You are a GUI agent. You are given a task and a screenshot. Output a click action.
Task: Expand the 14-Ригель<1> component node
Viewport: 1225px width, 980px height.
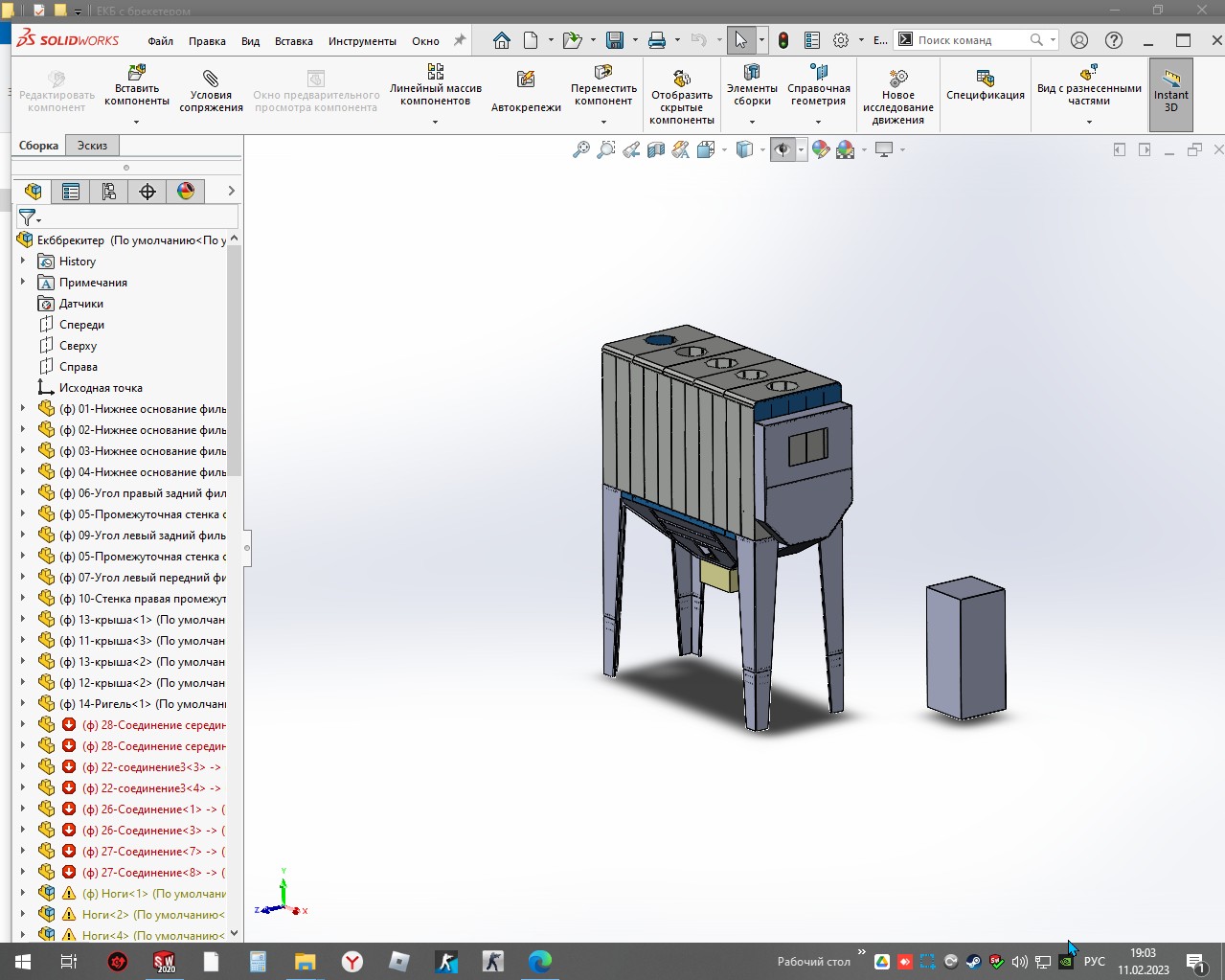coord(23,703)
